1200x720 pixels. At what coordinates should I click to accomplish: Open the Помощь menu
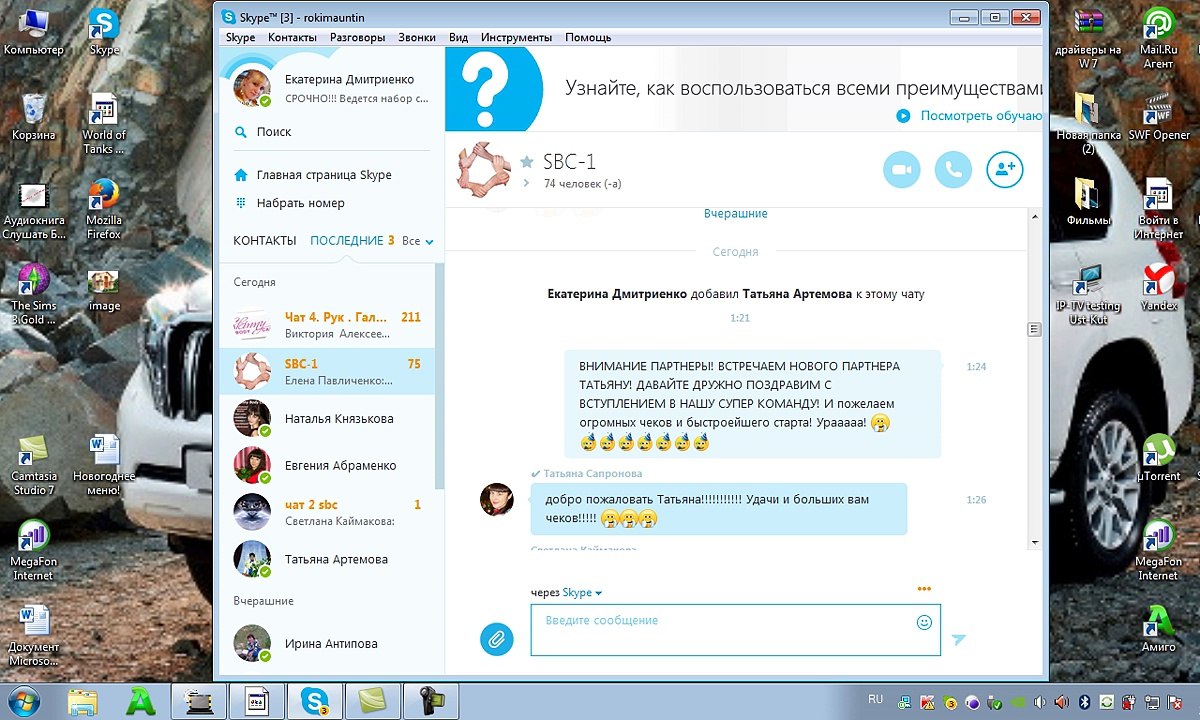[x=588, y=38]
